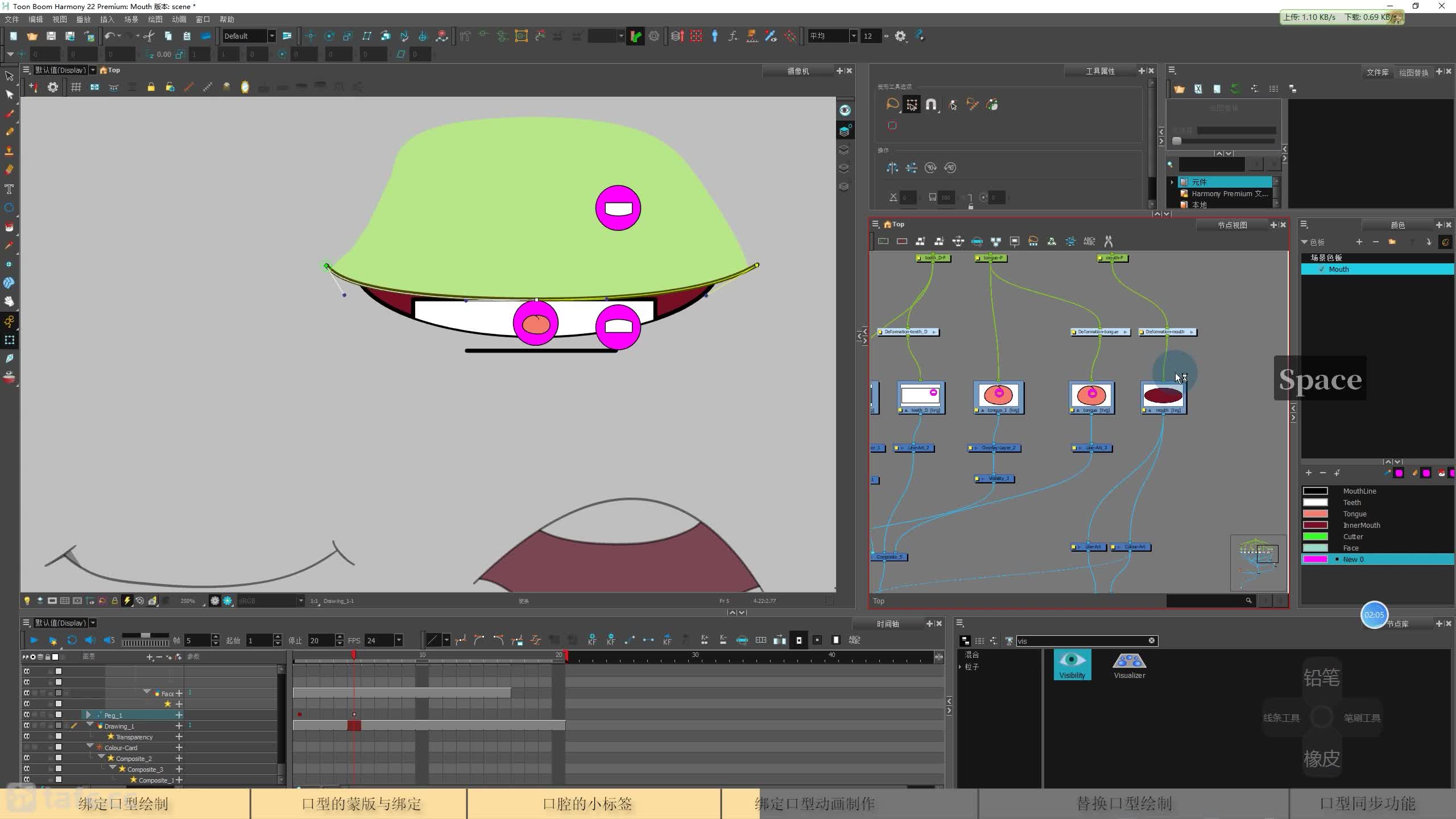The width and height of the screenshot is (1456, 819).
Task: Click the cable cutter icon in node view toolbar
Action: [1108, 241]
